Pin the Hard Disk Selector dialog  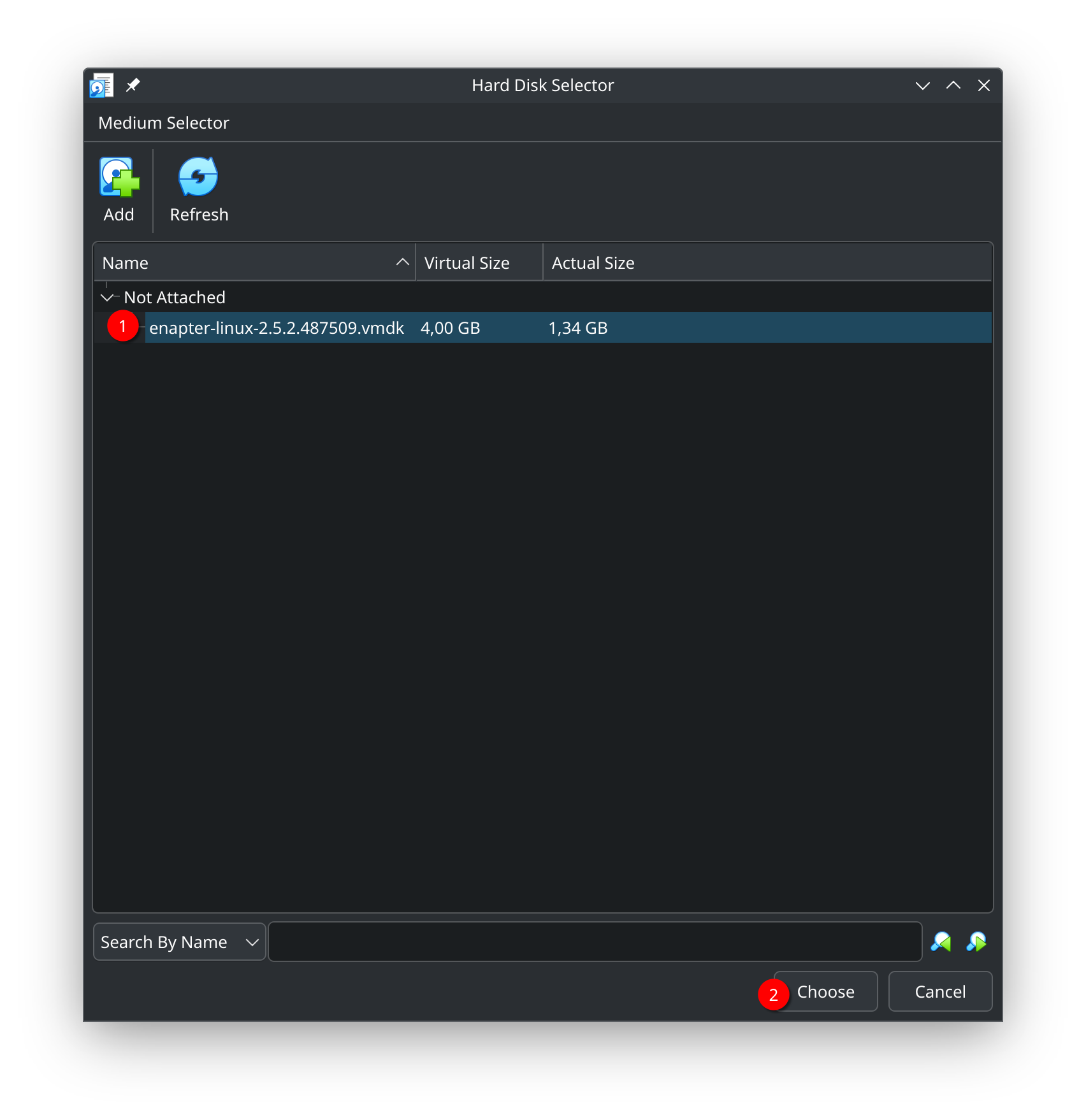pos(133,84)
